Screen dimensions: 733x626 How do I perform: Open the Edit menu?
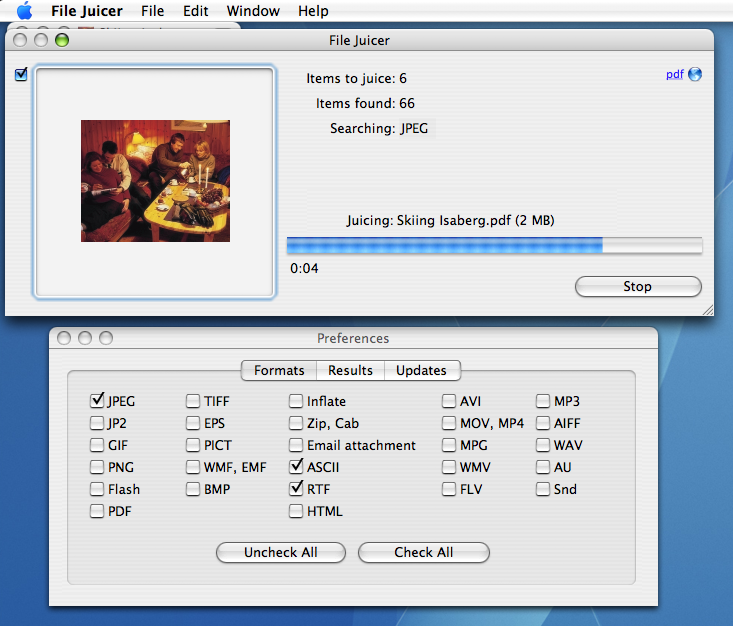click(x=195, y=11)
